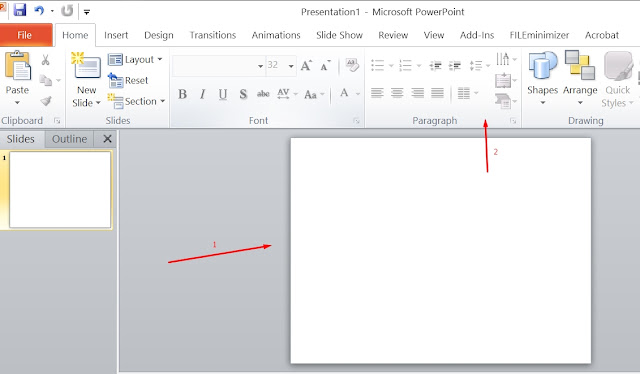Viewport: 640px width, 374px height.
Task: Click the Align Text icon
Action: [503, 80]
